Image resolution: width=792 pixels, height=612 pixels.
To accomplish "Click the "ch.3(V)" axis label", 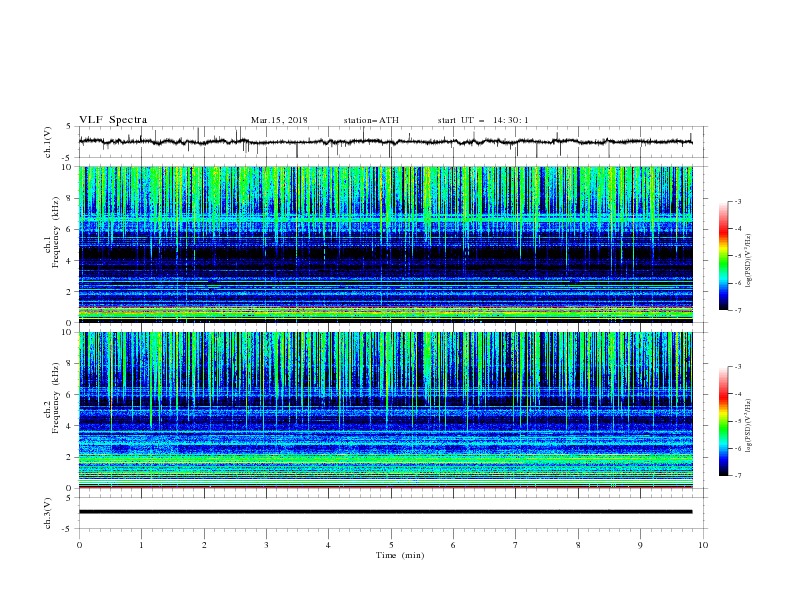I will (48, 513).
